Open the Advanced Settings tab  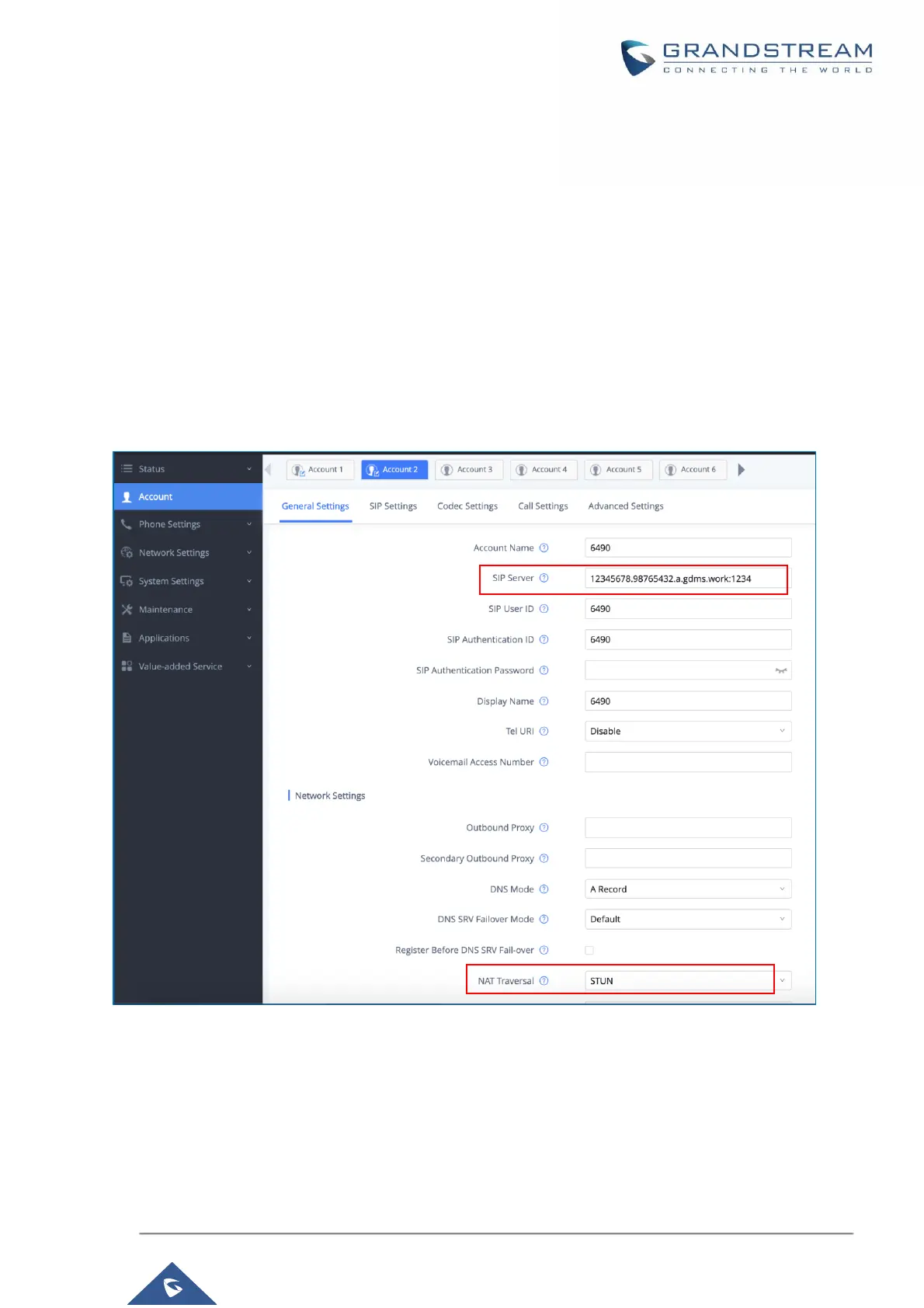pos(626,506)
